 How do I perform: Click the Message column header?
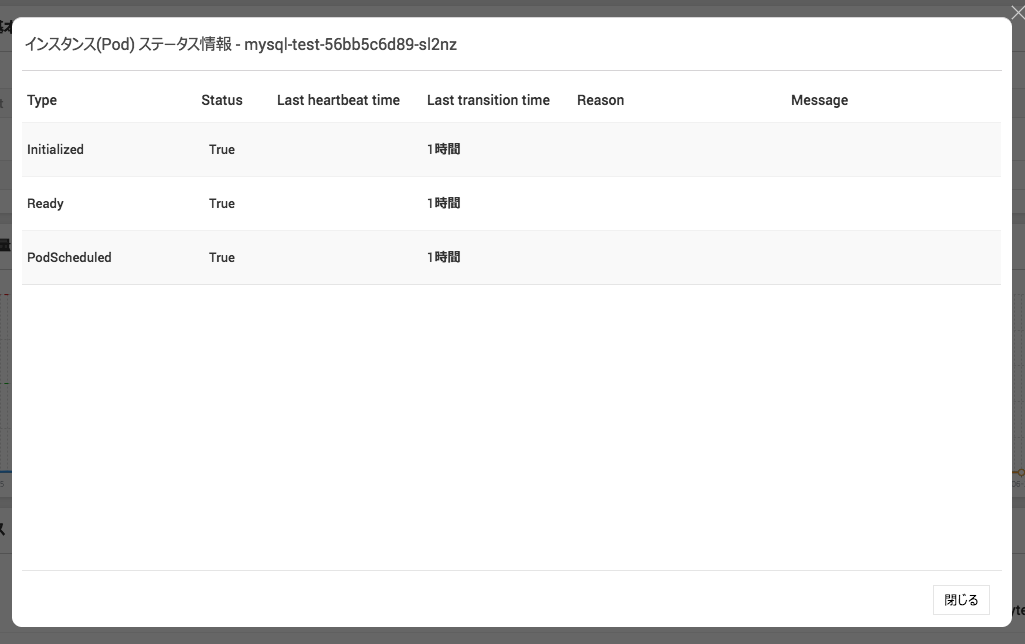[x=819, y=100]
